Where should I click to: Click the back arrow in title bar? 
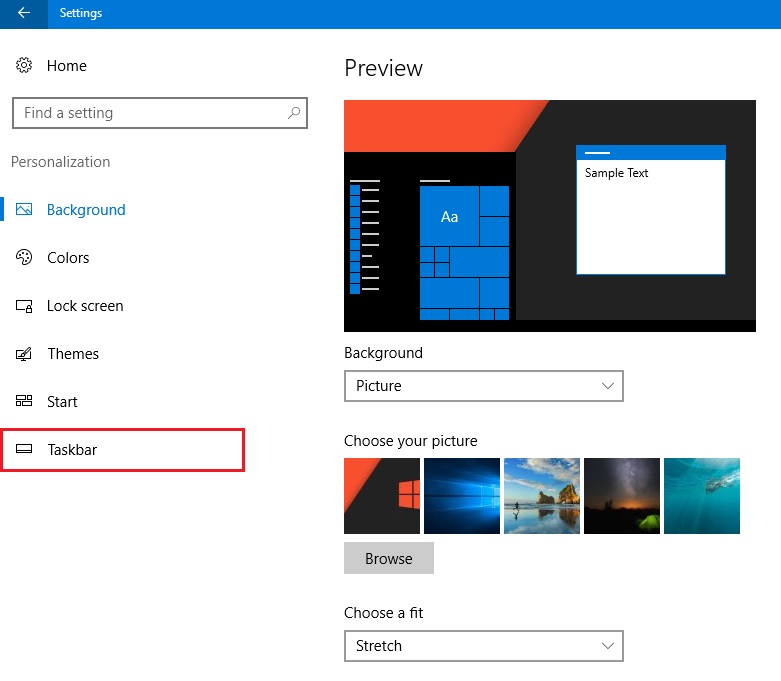coord(23,14)
